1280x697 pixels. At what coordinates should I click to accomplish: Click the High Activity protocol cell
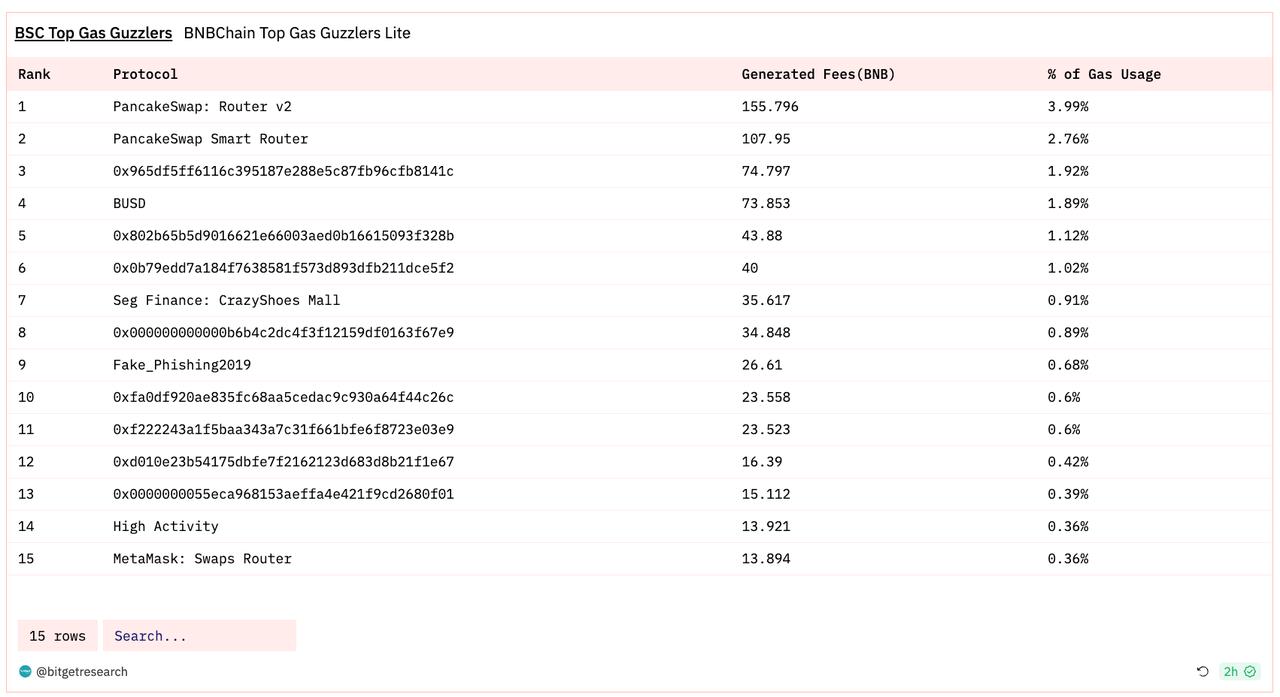coord(165,526)
